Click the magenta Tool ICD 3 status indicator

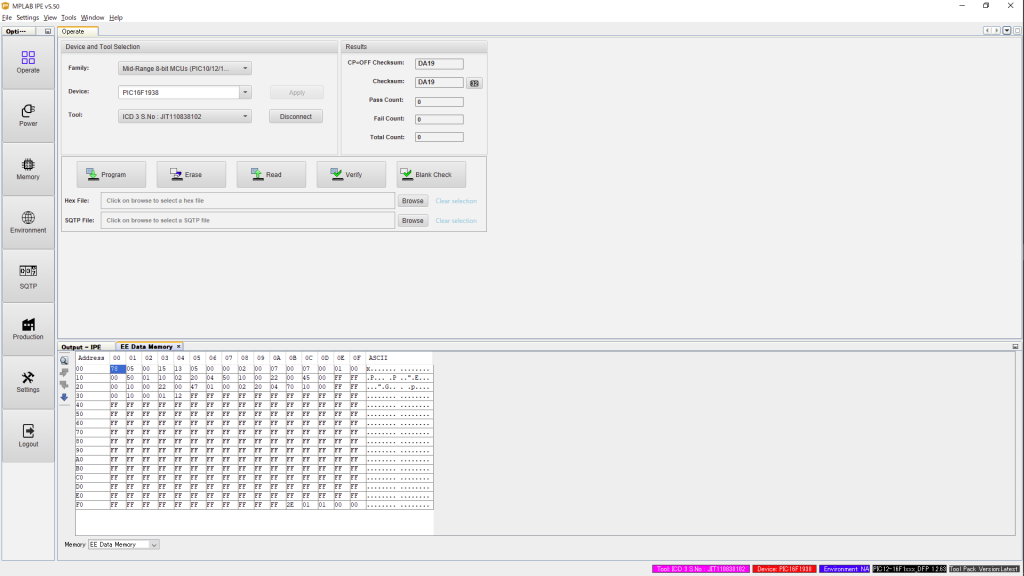(x=701, y=569)
